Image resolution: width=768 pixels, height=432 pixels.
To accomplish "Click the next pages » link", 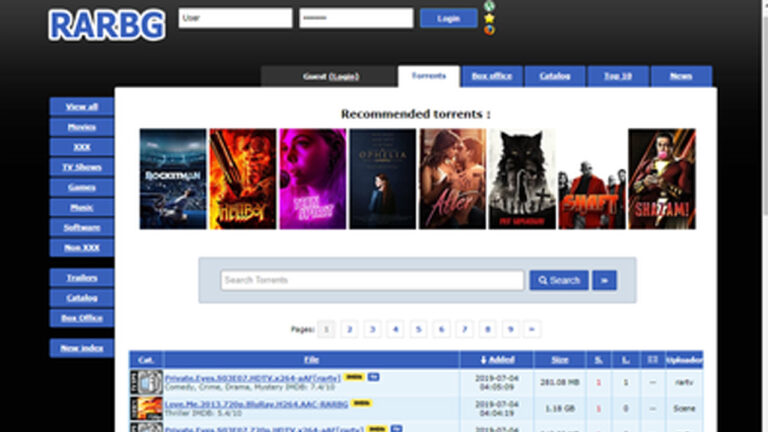I will tap(532, 329).
